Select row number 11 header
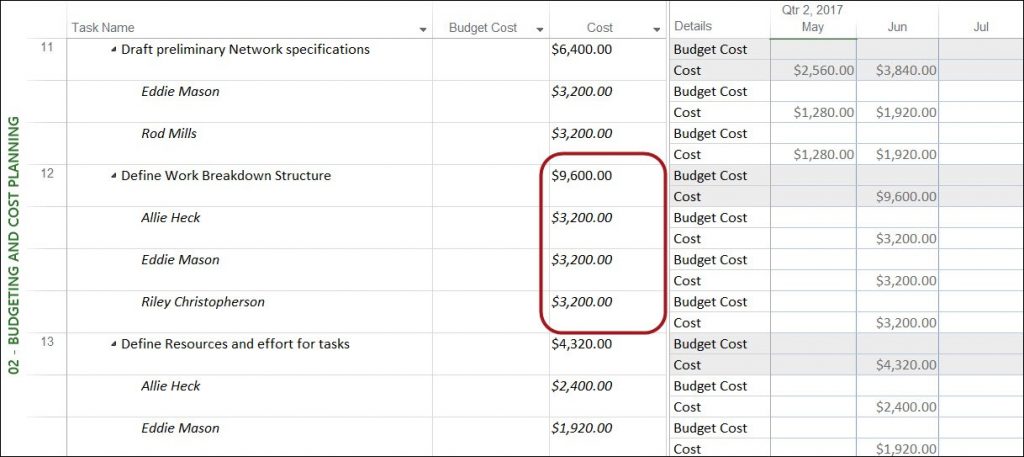Viewport: 1024px width, 457px height. click(47, 59)
